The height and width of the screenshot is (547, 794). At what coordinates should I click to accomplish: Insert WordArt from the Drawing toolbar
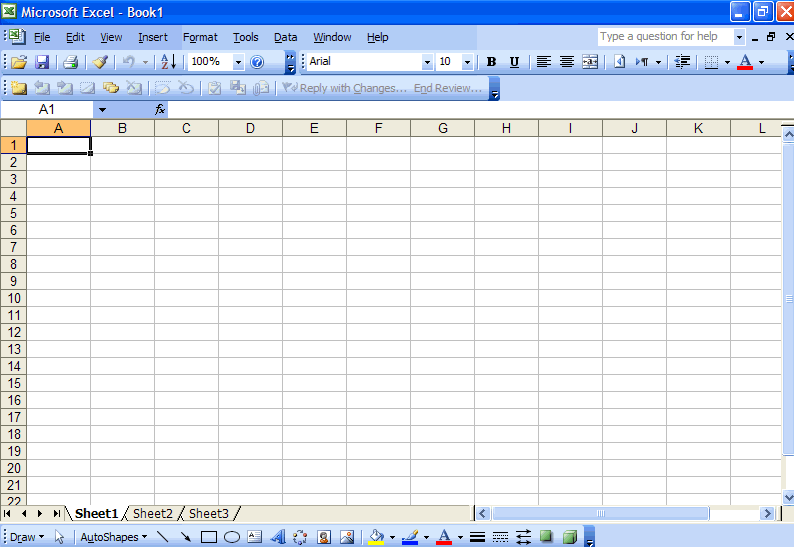point(277,537)
